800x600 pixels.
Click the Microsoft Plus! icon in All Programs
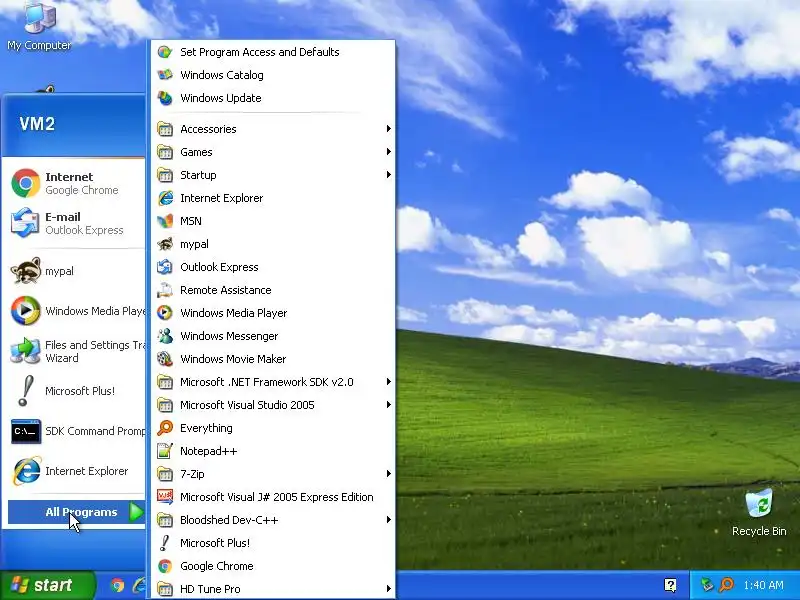pos(165,543)
